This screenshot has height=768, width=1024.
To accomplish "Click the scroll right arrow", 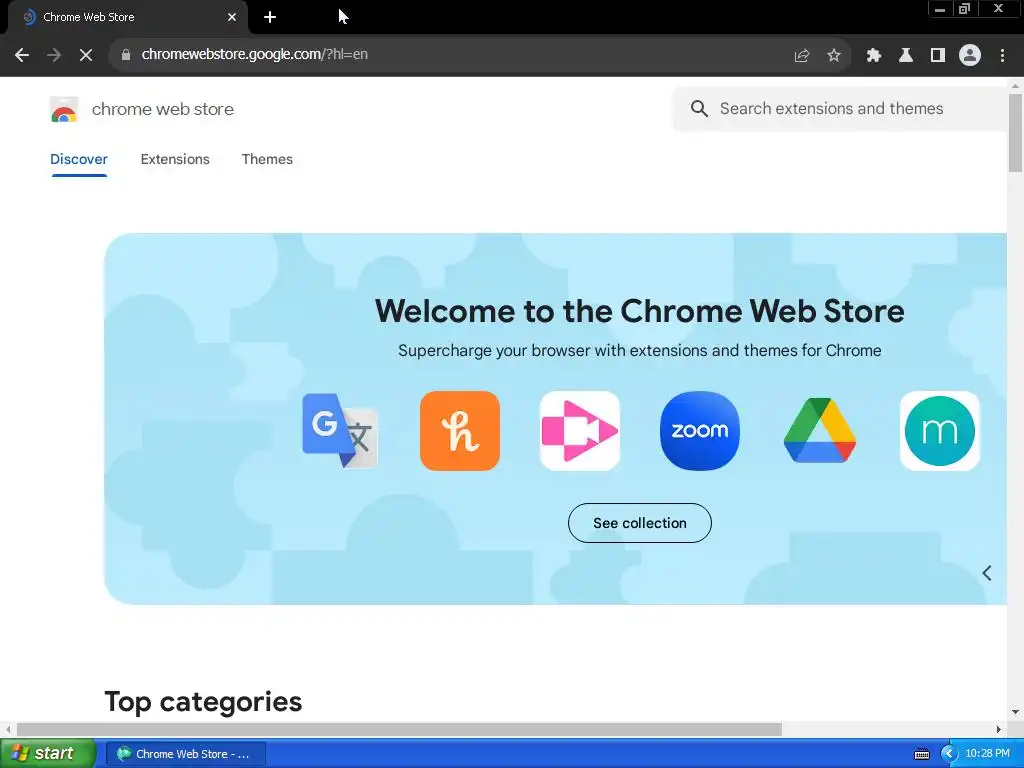I will tap(999, 729).
